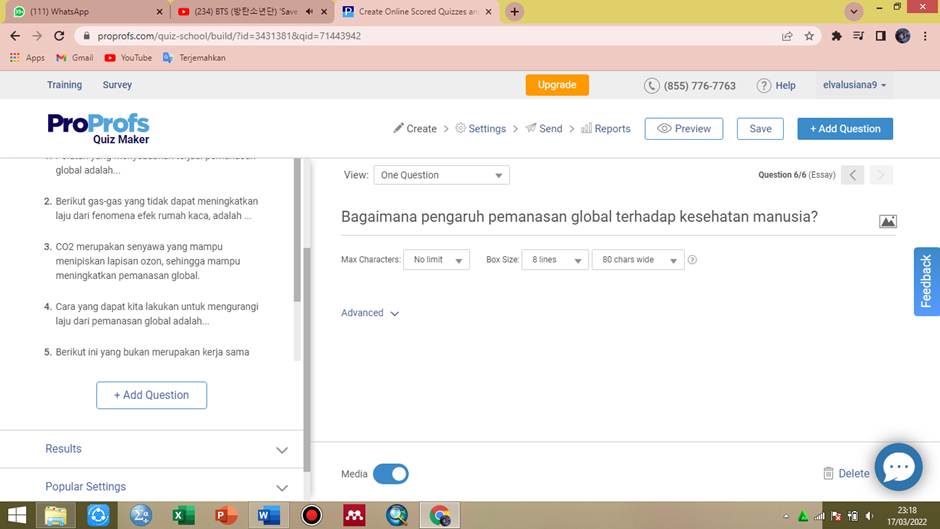Bookmark this page with star icon
Viewport: 940px width, 529px height.
[809, 36]
